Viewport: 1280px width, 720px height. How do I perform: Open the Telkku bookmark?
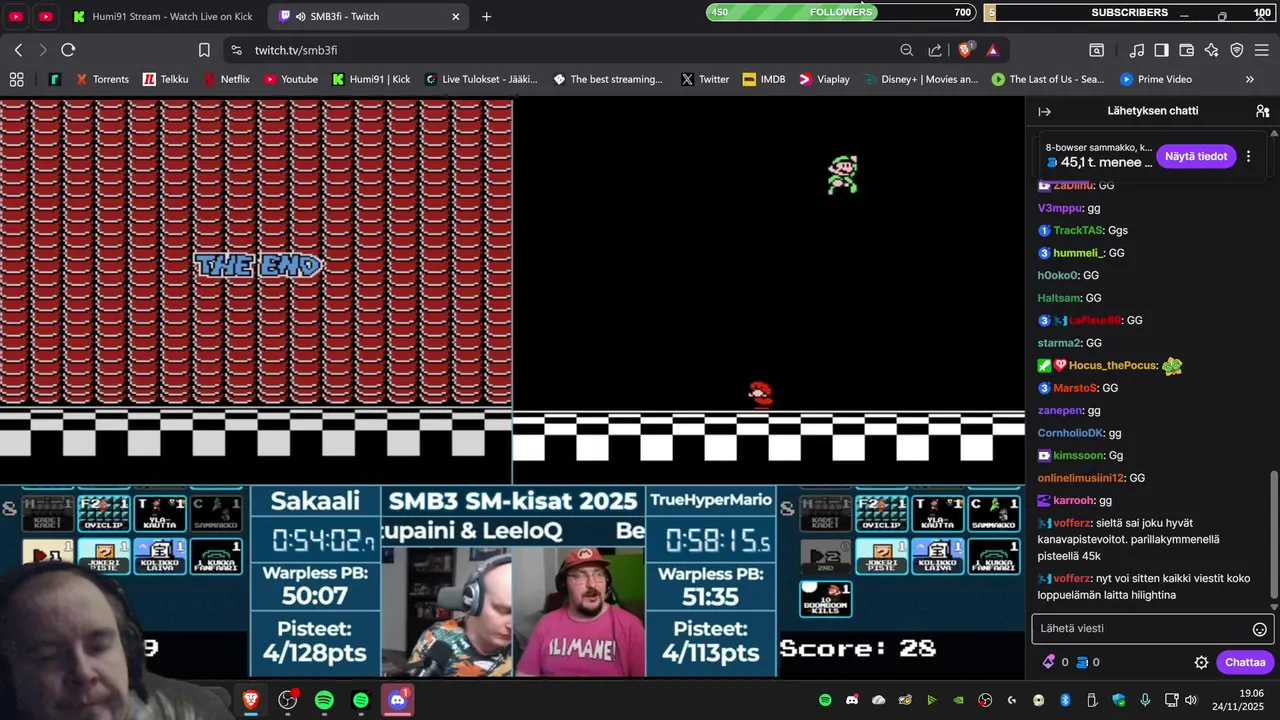click(x=165, y=79)
